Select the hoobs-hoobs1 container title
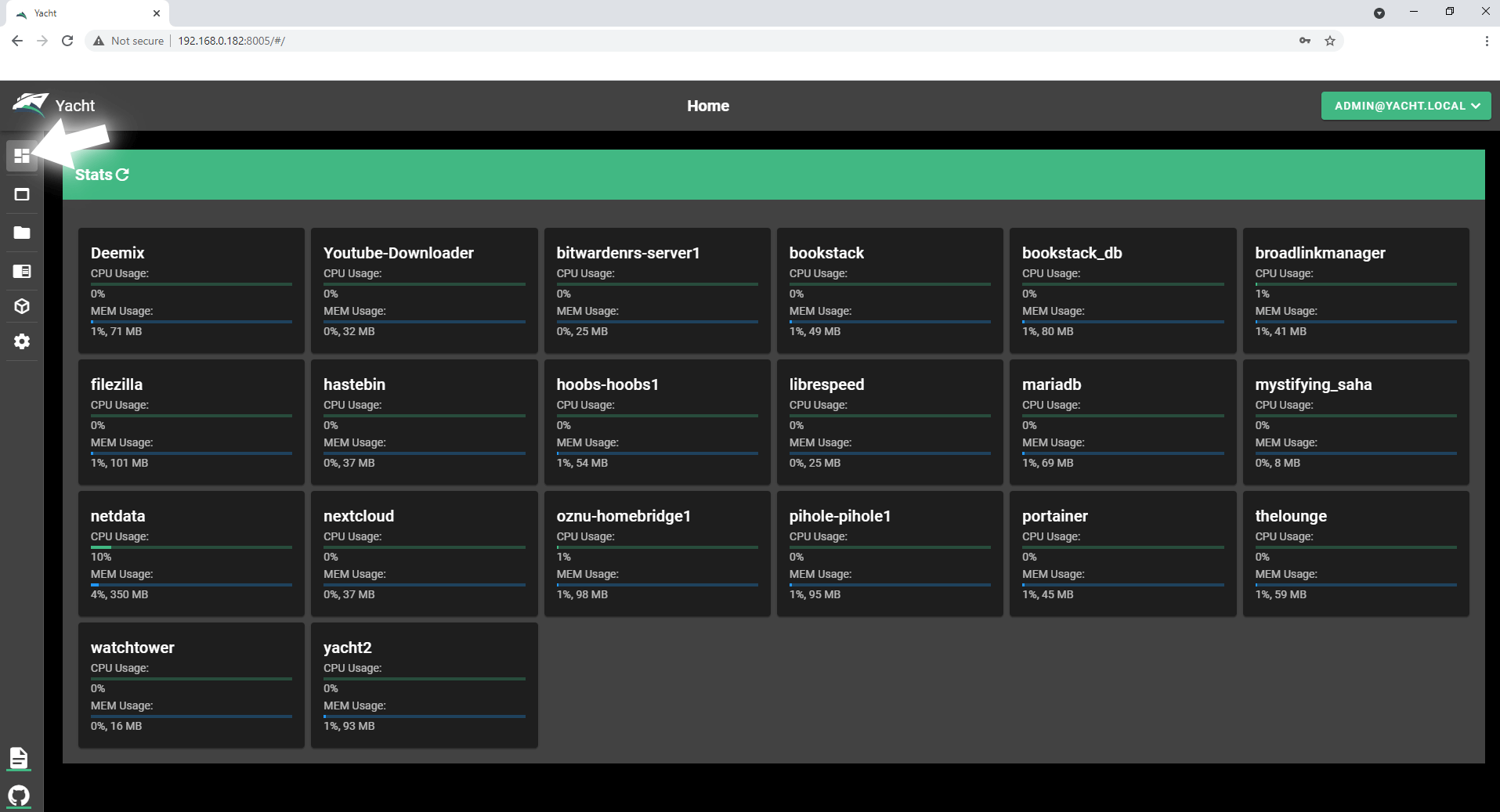Screen dimensions: 1500x812 (x=607, y=384)
